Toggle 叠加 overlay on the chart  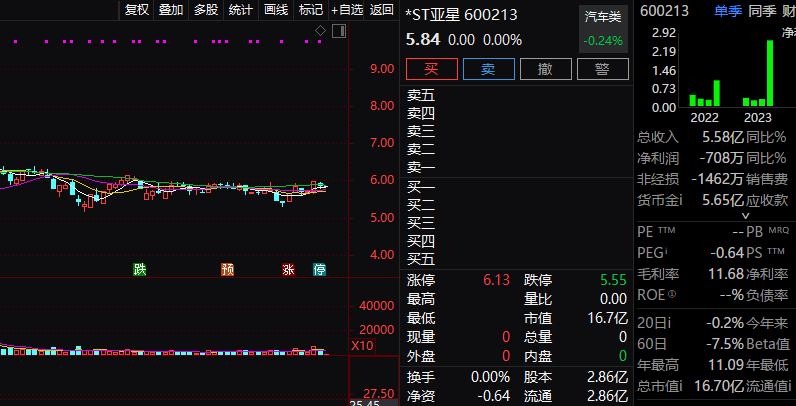[x=171, y=10]
